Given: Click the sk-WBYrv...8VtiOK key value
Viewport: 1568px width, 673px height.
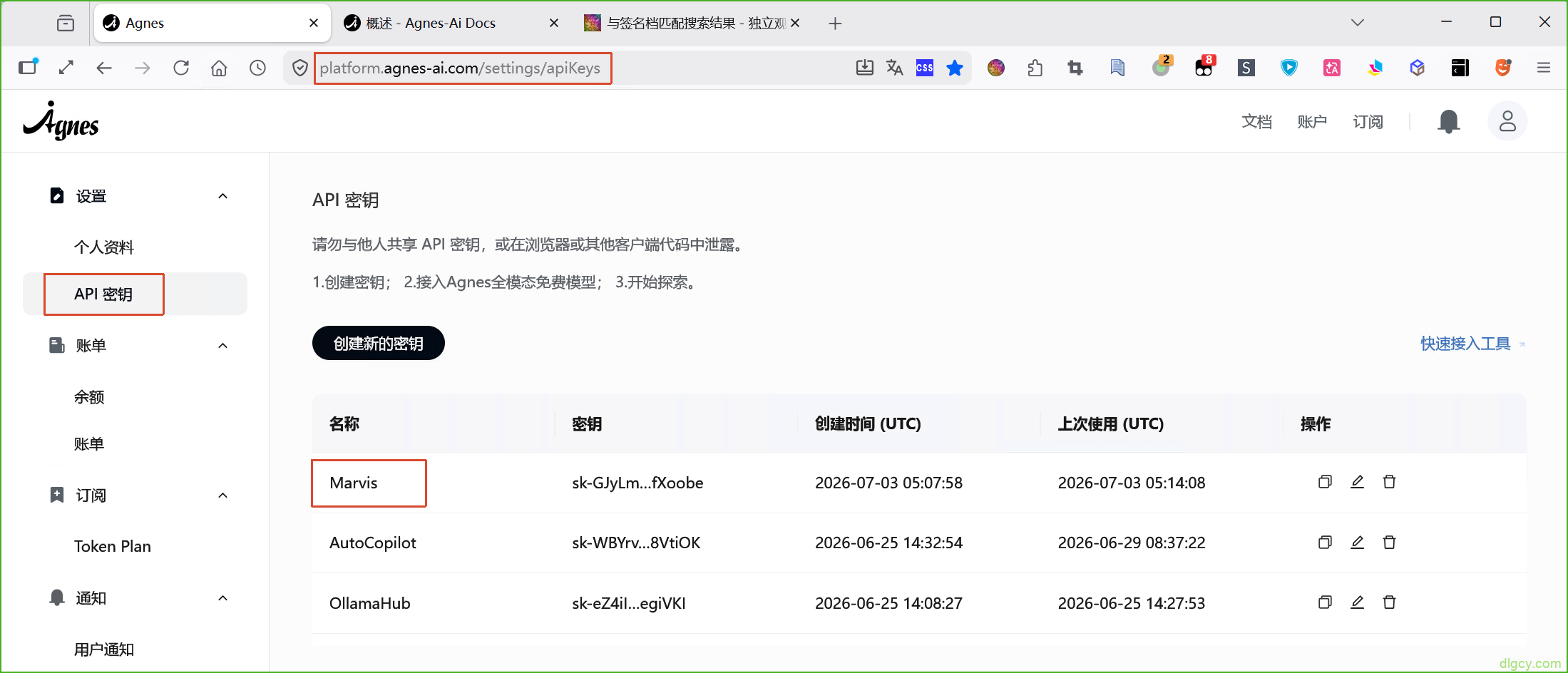Looking at the screenshot, I should point(636,543).
